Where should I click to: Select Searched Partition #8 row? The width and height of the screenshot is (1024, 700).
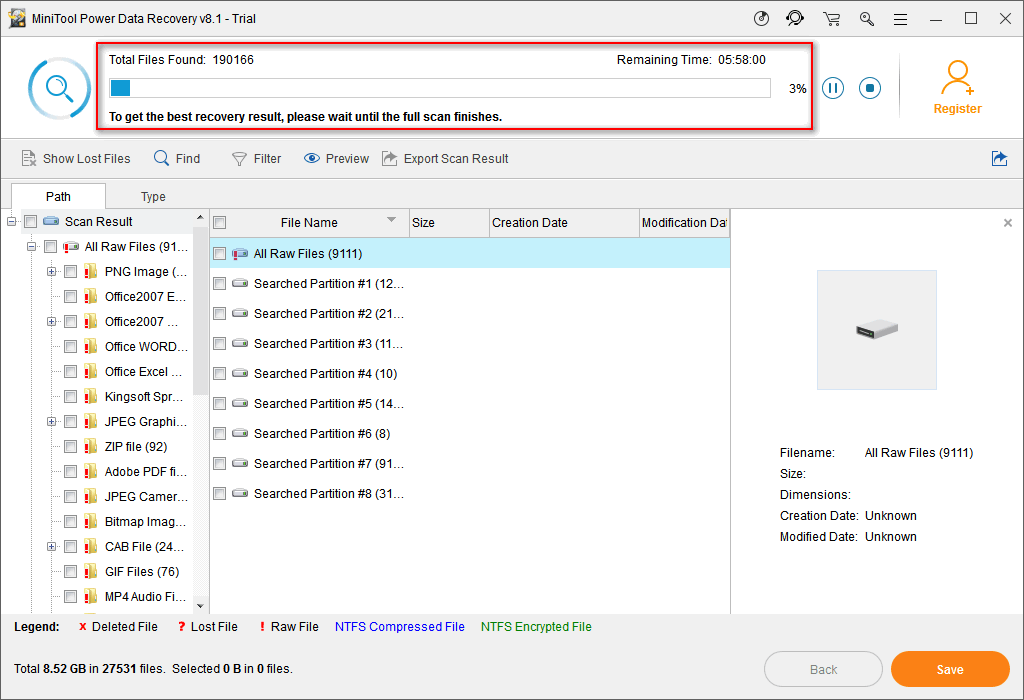tap(470, 494)
